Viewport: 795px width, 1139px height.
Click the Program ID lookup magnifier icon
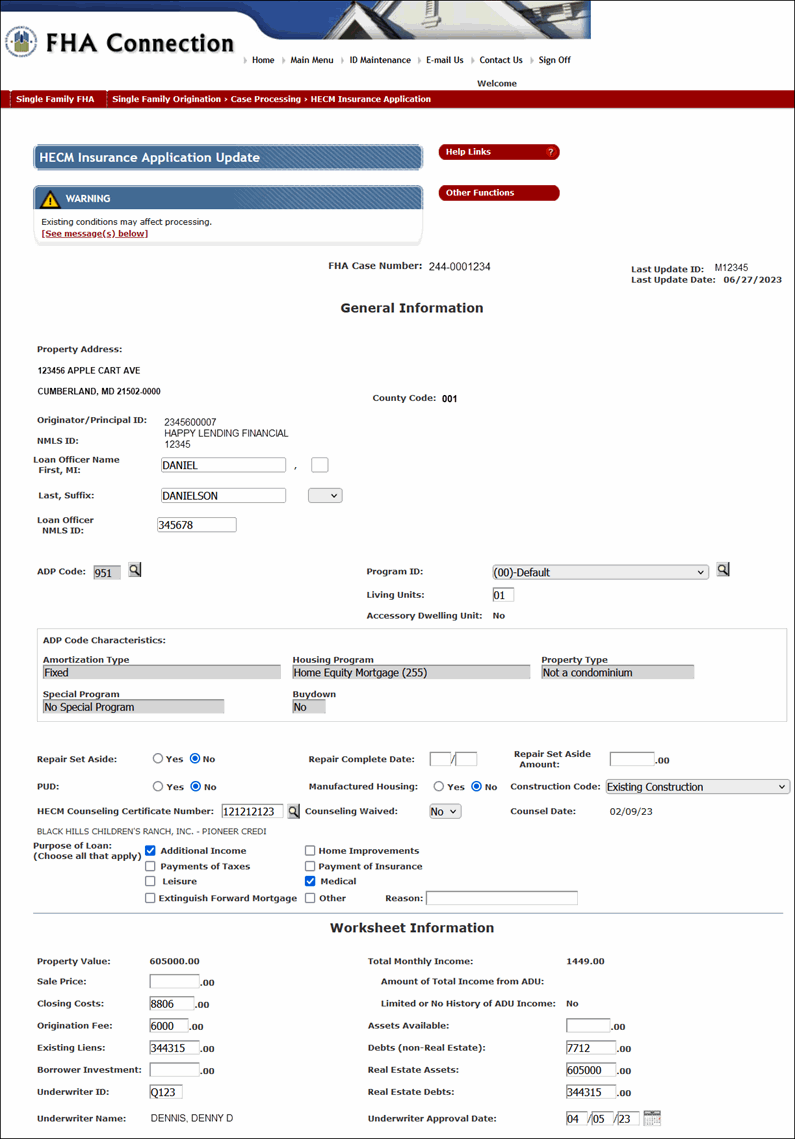[722, 570]
